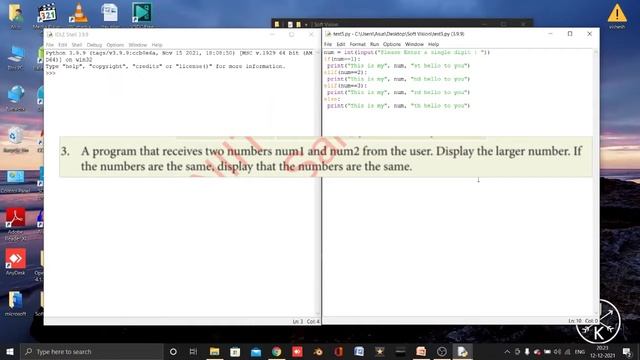Click the microphone icon in the system tray

[x=527, y=351]
